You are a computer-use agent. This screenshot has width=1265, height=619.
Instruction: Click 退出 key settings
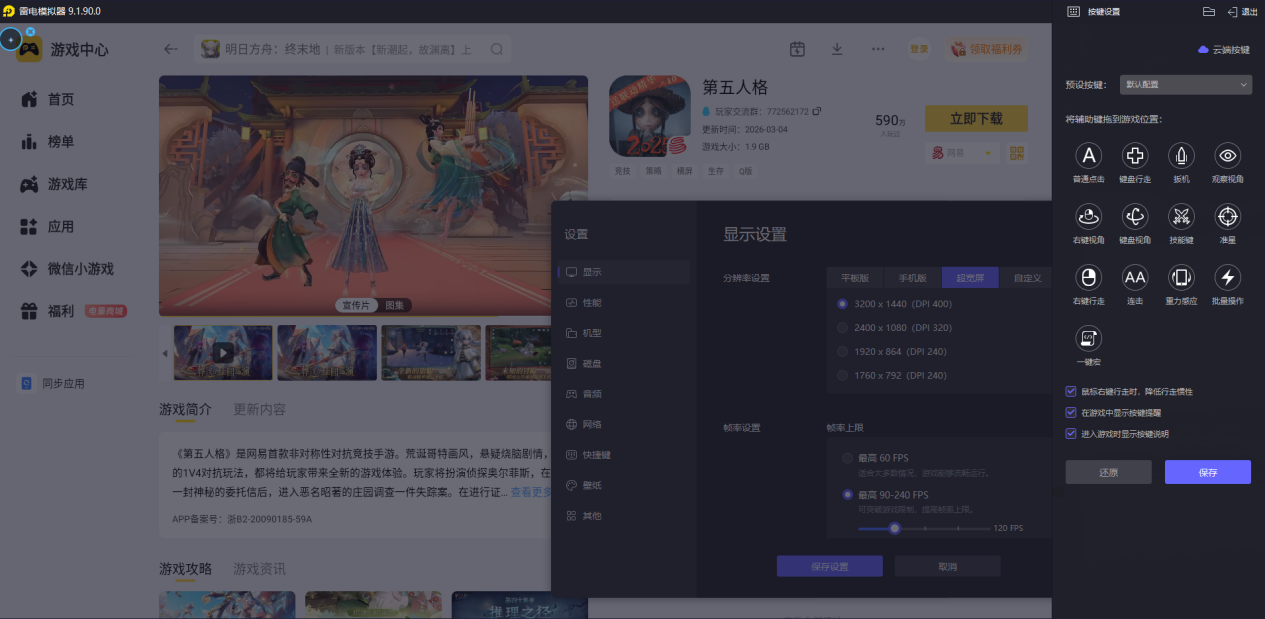pyautogui.click(x=1242, y=11)
